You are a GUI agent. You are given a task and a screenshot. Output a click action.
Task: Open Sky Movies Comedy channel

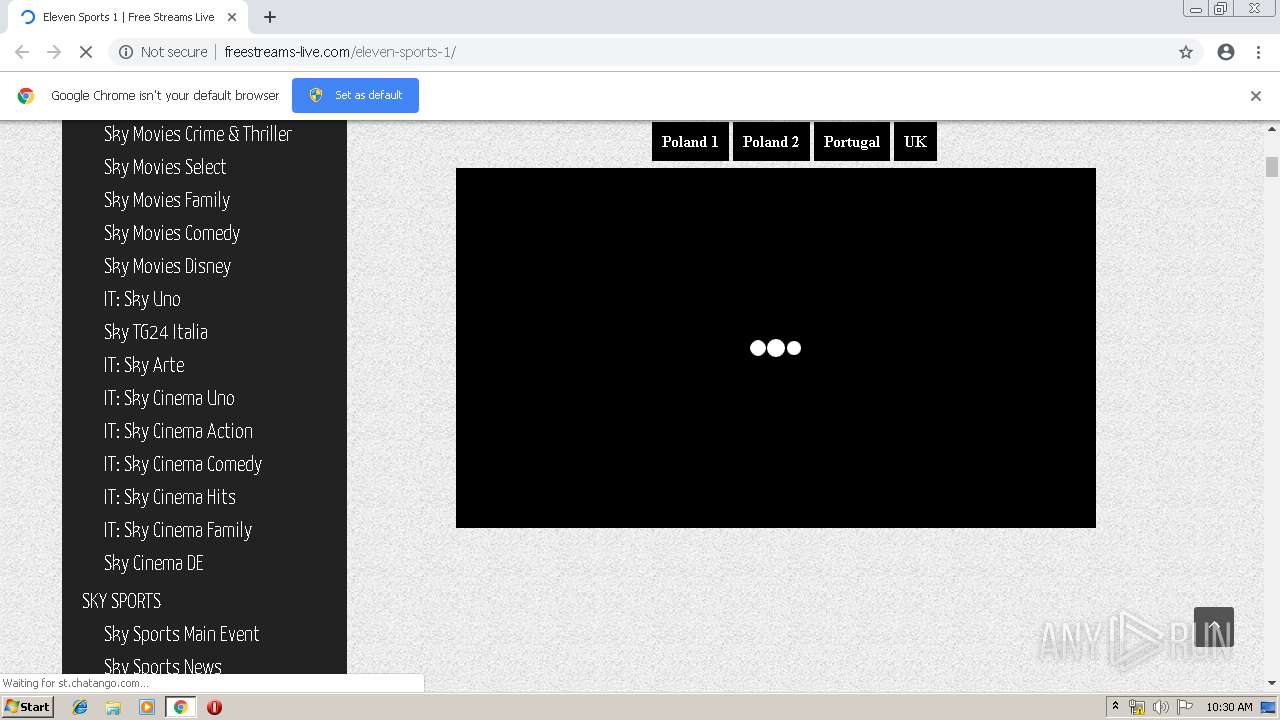click(172, 233)
